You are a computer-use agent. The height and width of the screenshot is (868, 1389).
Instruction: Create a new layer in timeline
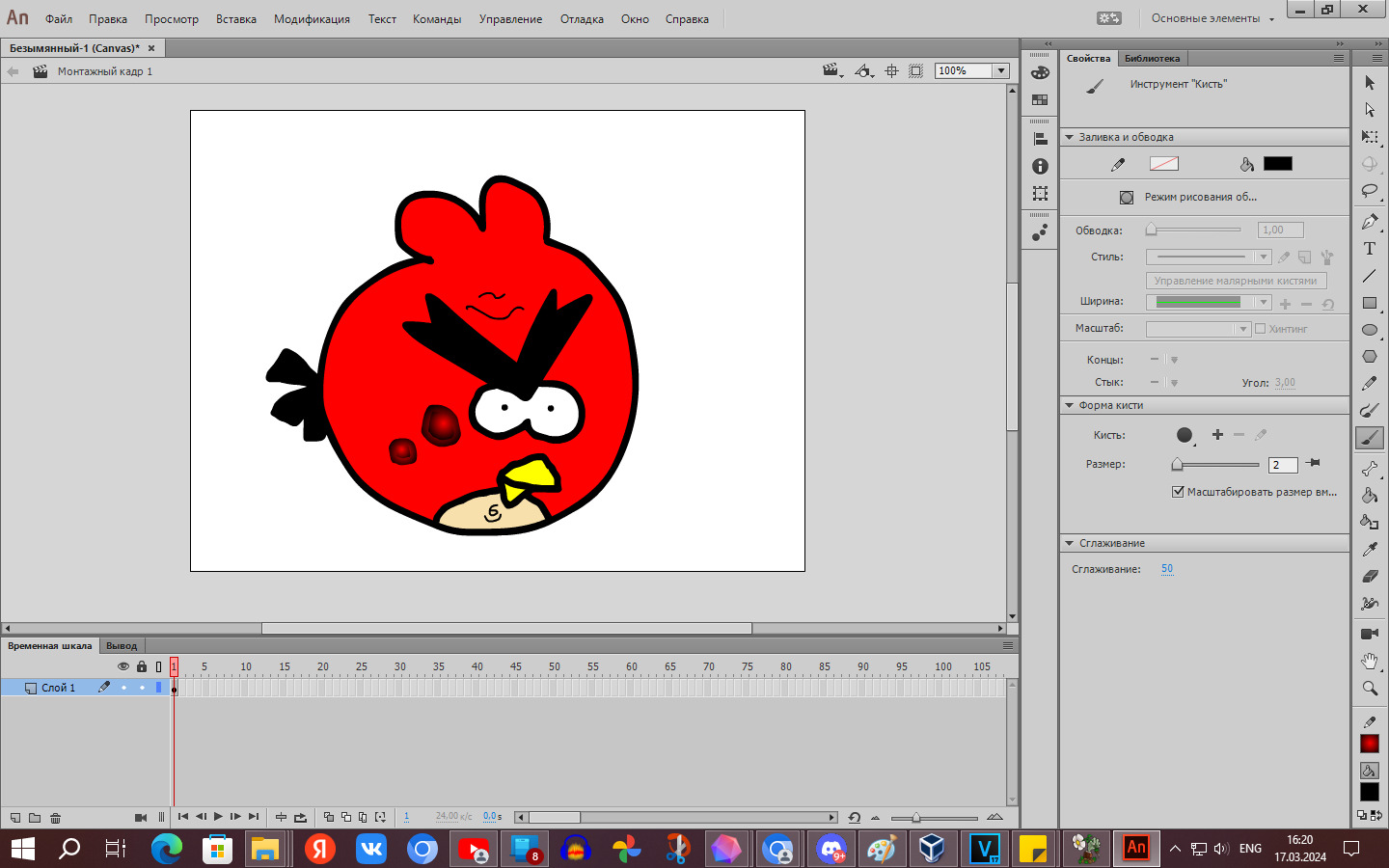coord(15,818)
